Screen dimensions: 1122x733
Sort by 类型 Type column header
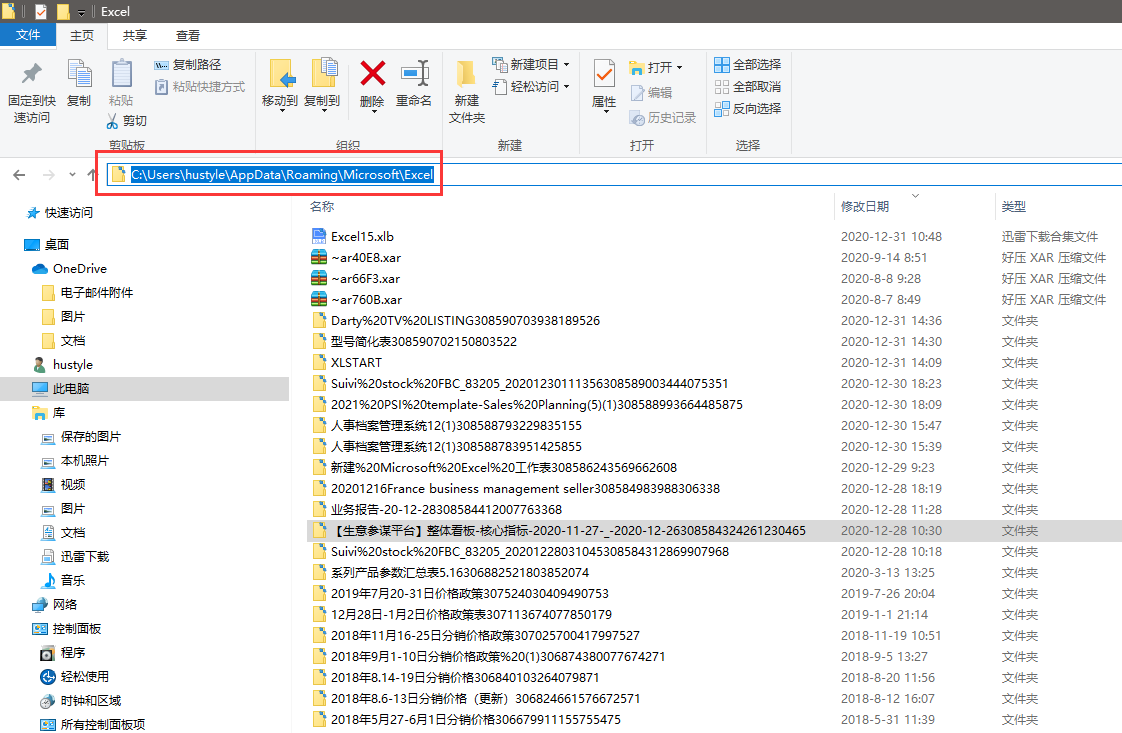(x=1013, y=207)
